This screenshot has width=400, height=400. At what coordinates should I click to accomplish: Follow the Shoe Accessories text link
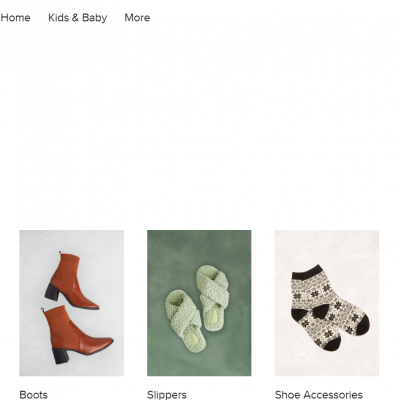click(319, 395)
